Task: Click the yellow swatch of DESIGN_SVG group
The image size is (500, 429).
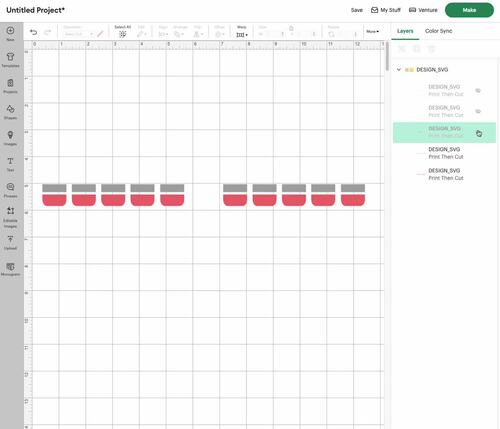Action: pyautogui.click(x=409, y=70)
